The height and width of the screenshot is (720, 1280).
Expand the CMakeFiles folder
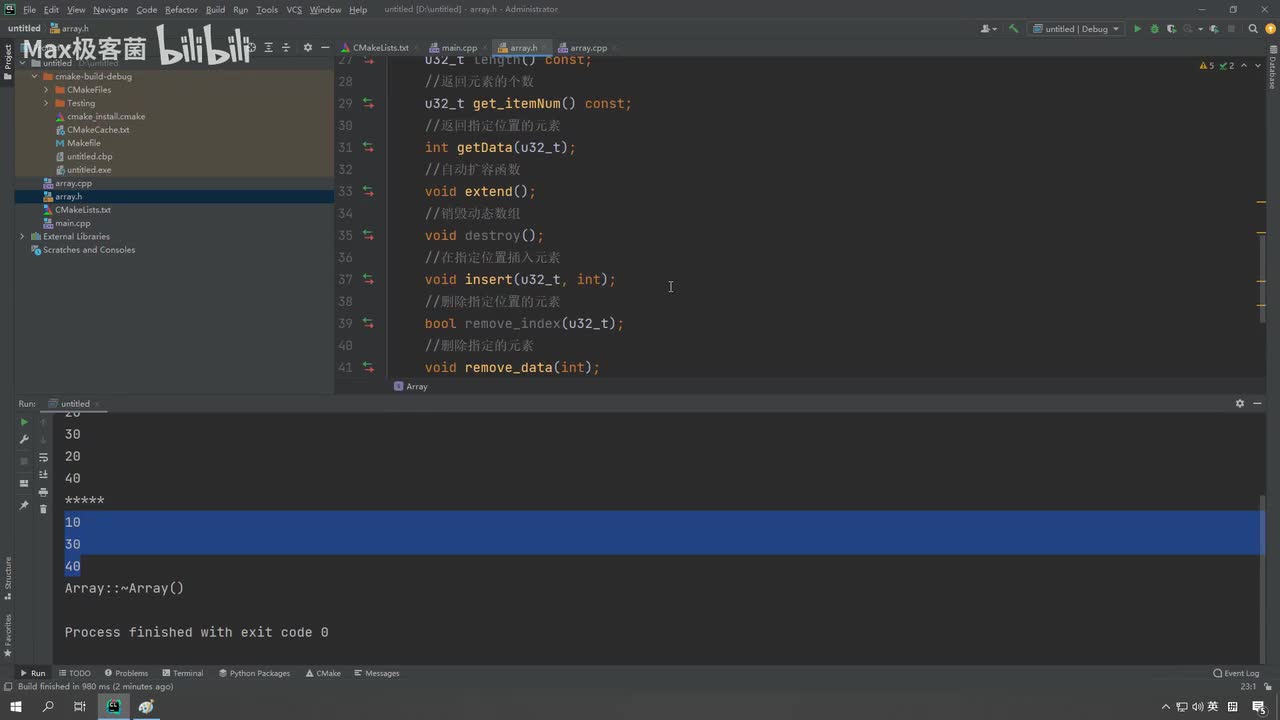(46, 90)
